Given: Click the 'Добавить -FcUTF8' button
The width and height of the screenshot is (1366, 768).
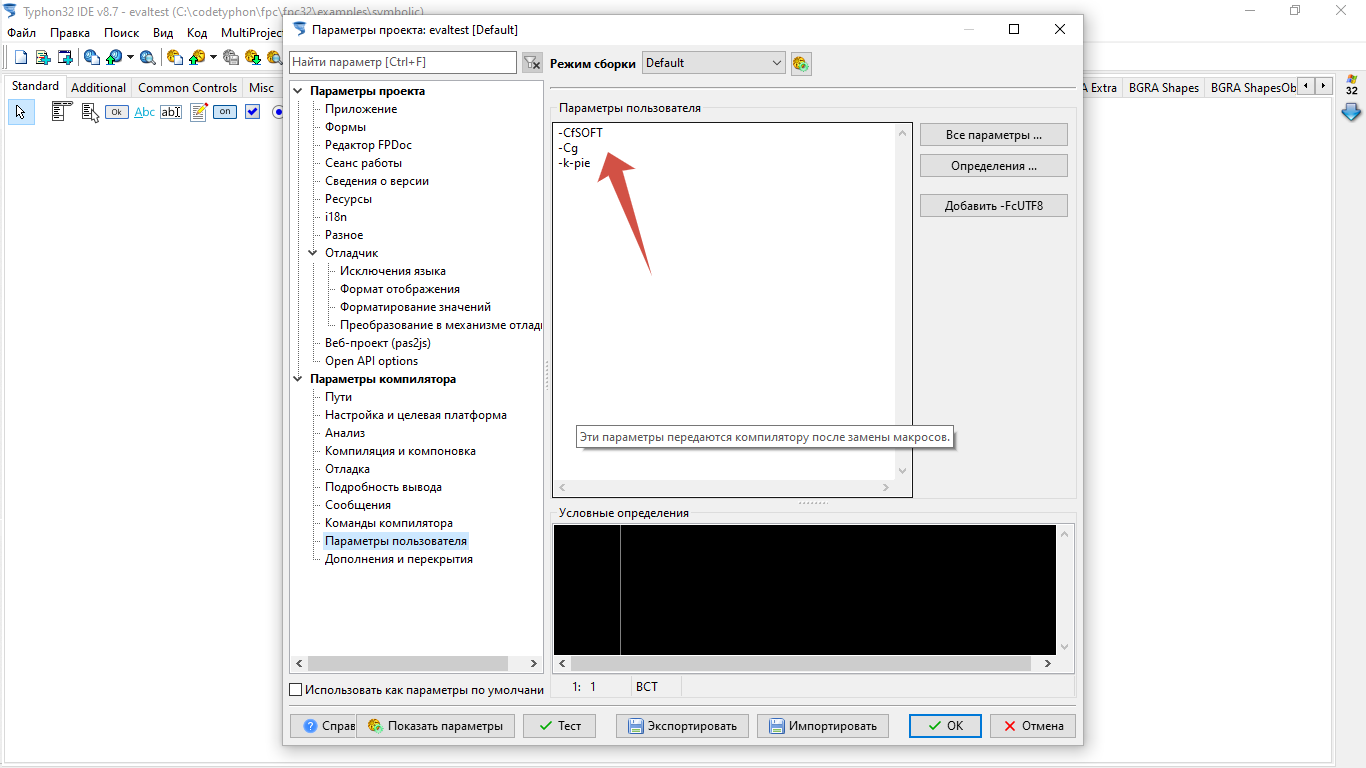Looking at the screenshot, I should [x=993, y=206].
